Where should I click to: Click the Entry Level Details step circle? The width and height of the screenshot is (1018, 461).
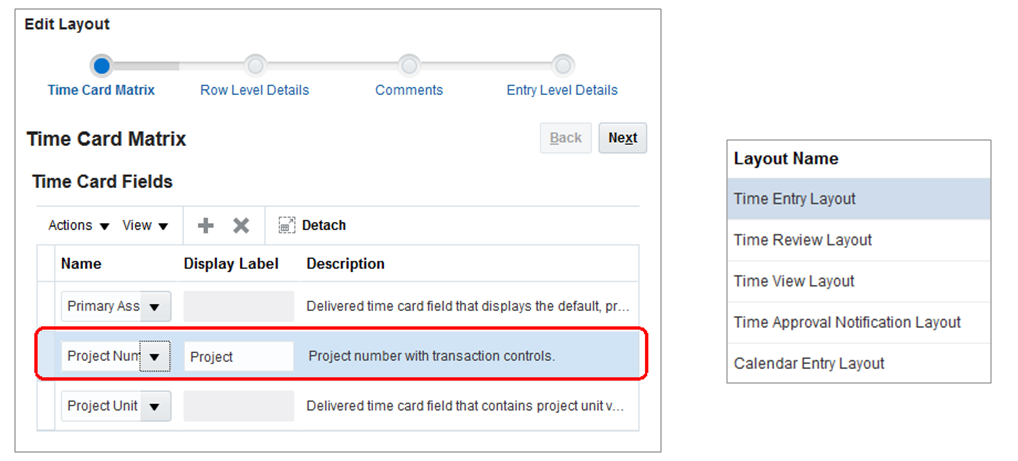click(563, 65)
